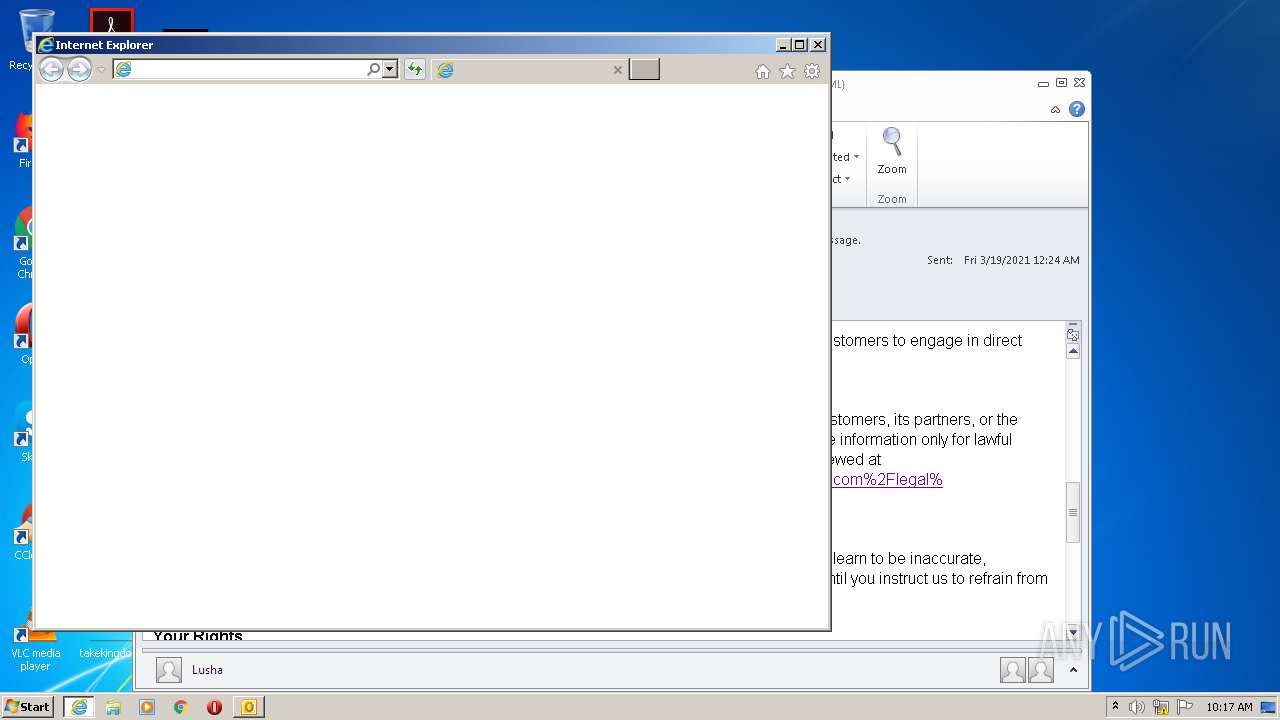Select the blank Internet Explorer tab
Screen dimensions: 1280x720
click(530, 69)
